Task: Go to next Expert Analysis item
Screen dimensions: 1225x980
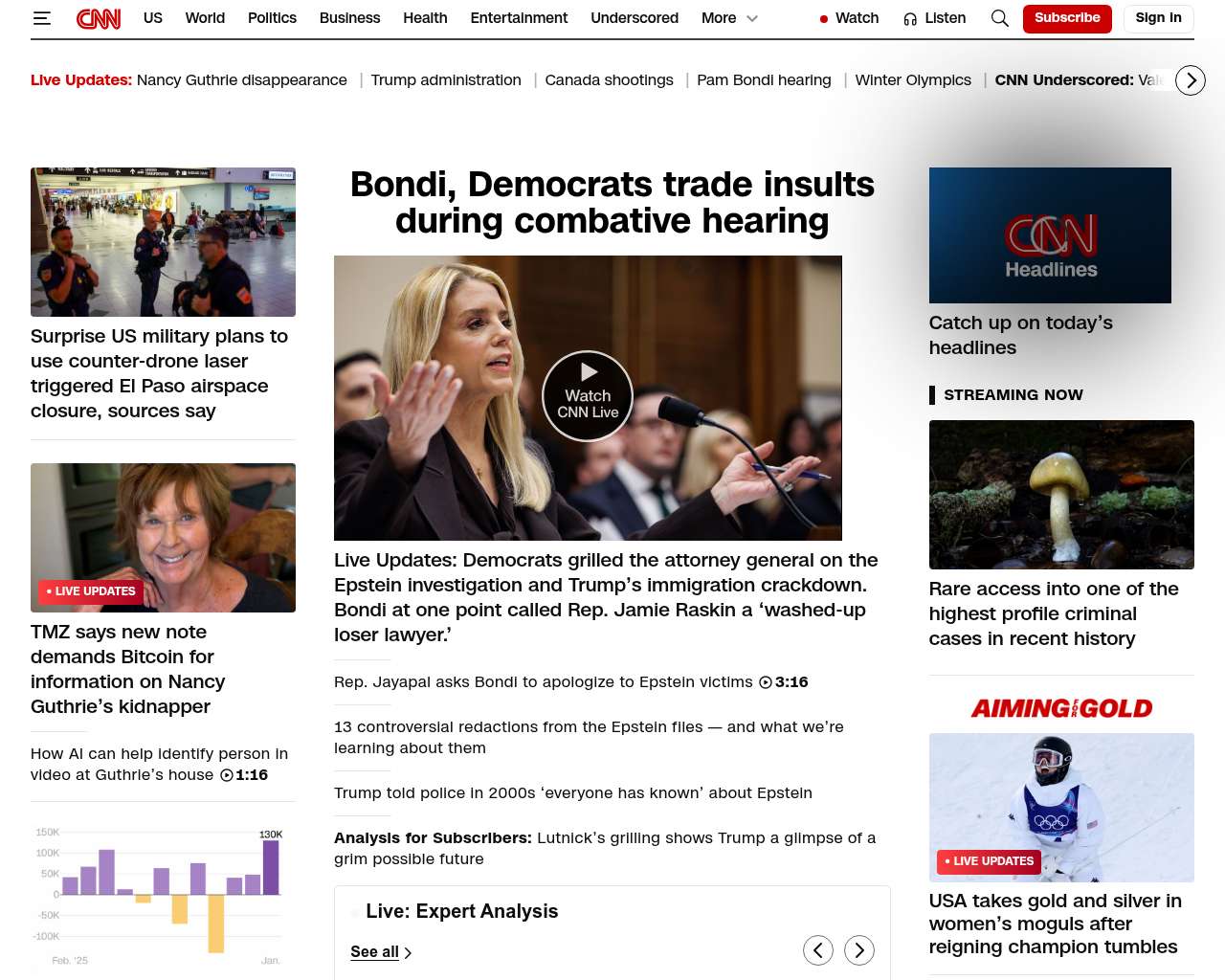Action: (x=859, y=950)
